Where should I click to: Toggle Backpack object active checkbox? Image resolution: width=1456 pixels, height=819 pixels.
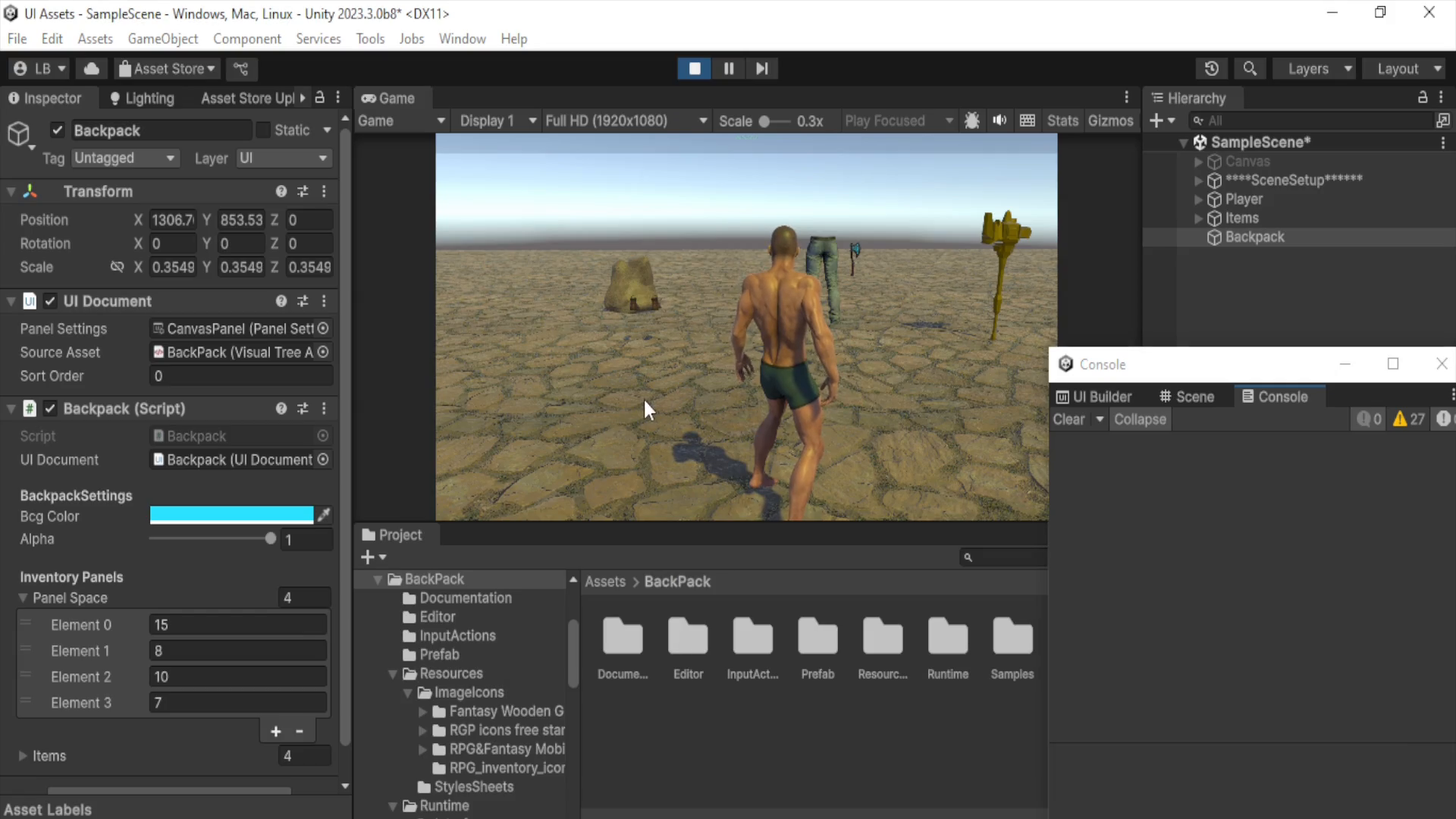[57, 130]
